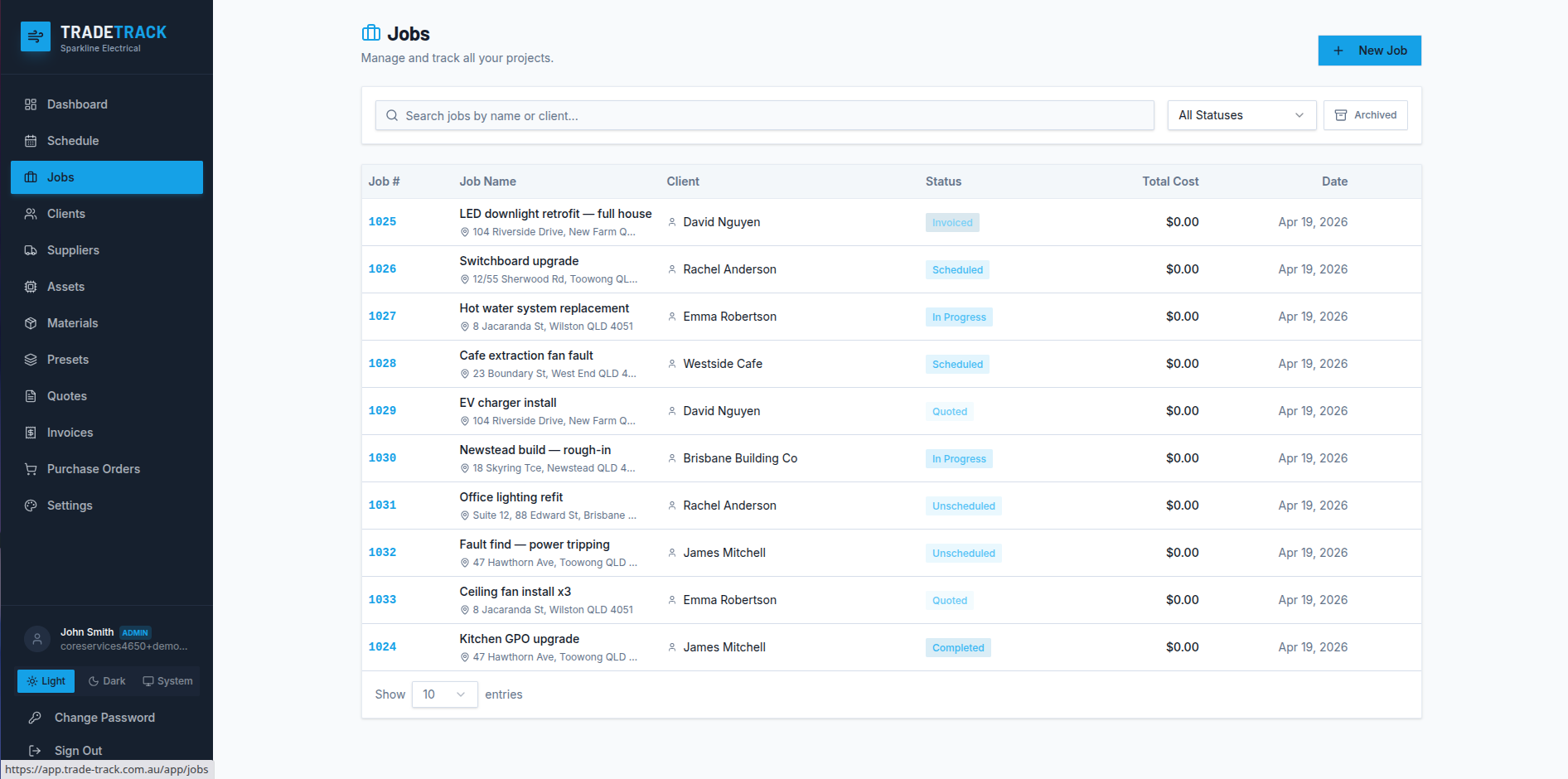
Task: Create a New Job
Action: click(x=1369, y=51)
